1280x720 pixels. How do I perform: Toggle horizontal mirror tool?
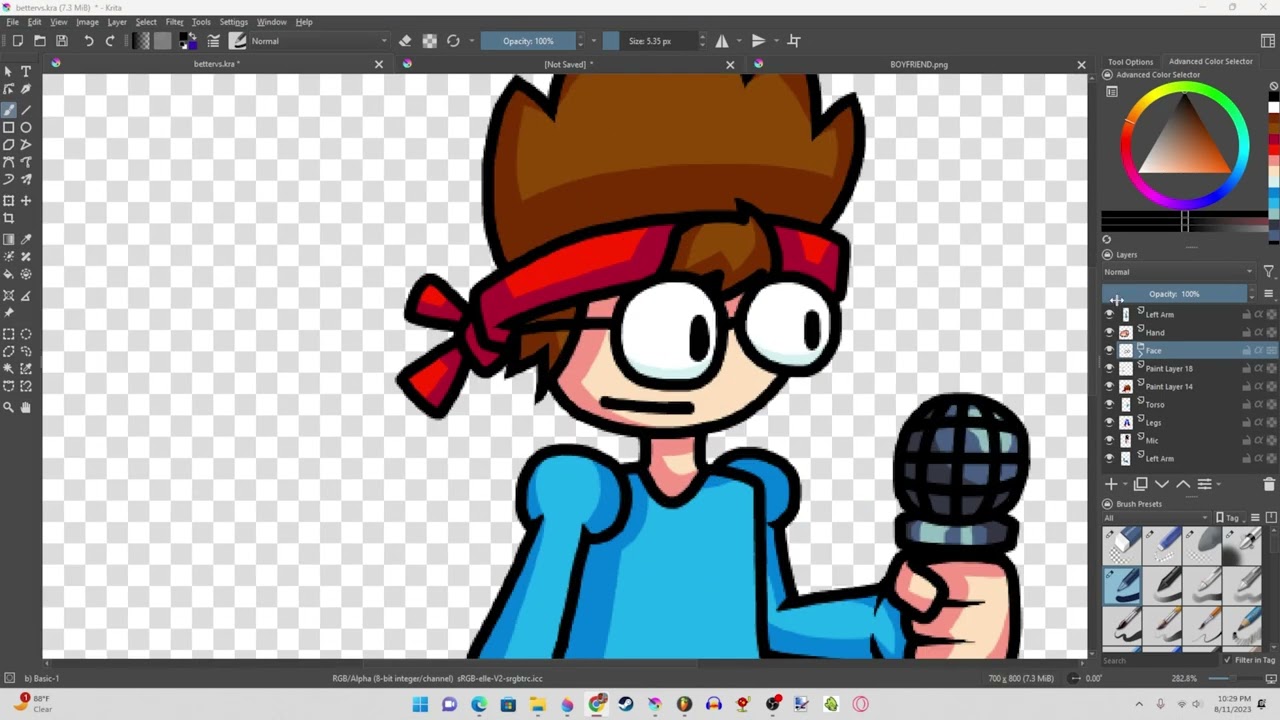[x=722, y=41]
